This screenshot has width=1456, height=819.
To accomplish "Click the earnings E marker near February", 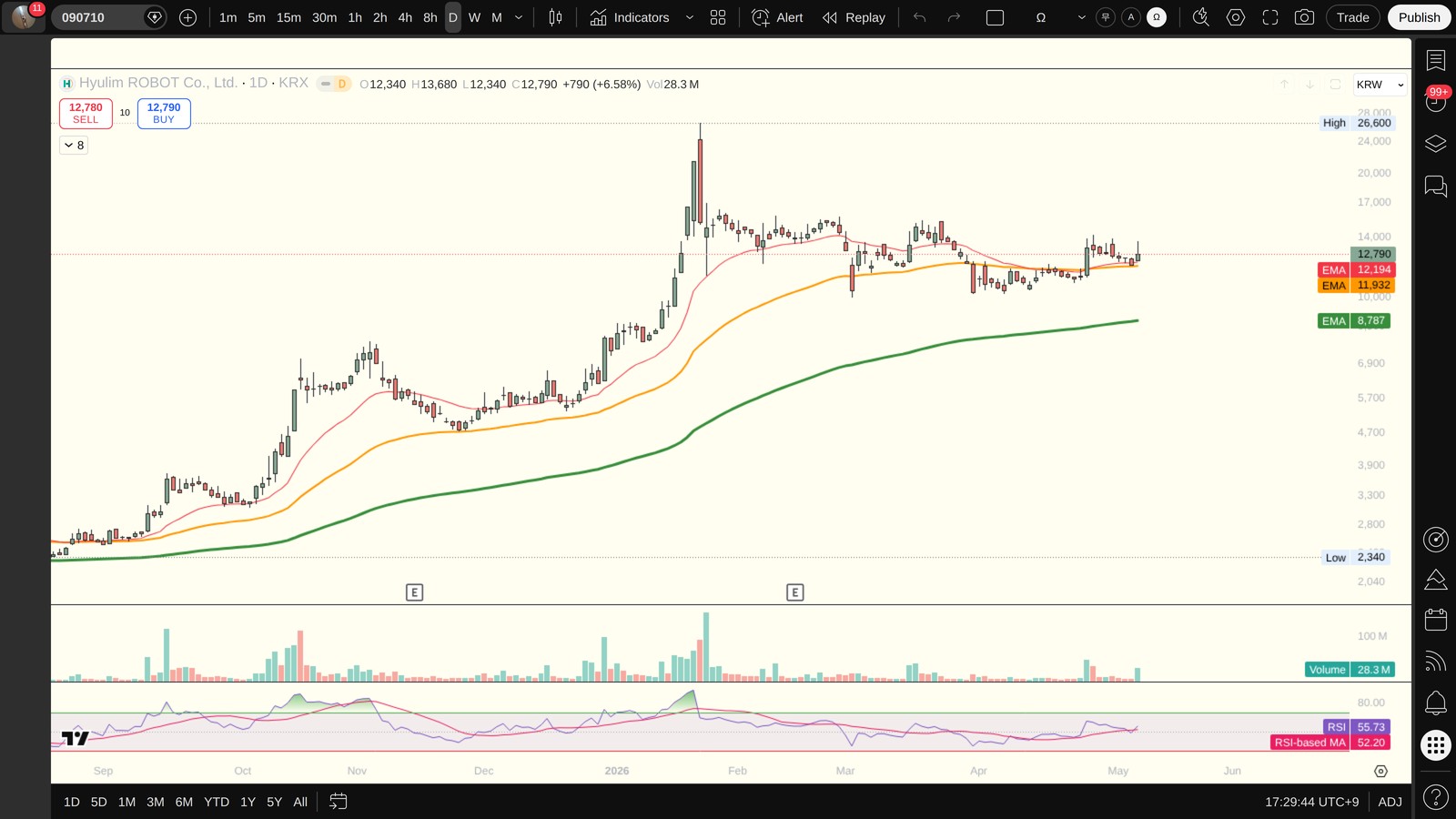I will click(x=795, y=592).
